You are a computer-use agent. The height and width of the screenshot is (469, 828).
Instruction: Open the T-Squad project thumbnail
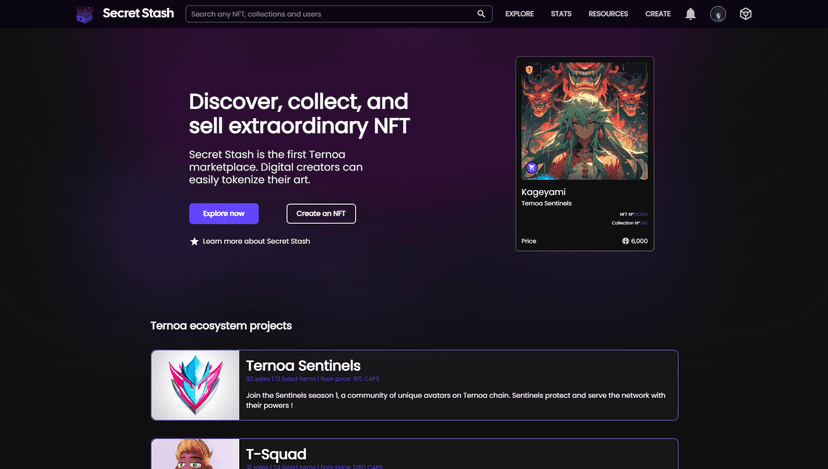[195, 454]
